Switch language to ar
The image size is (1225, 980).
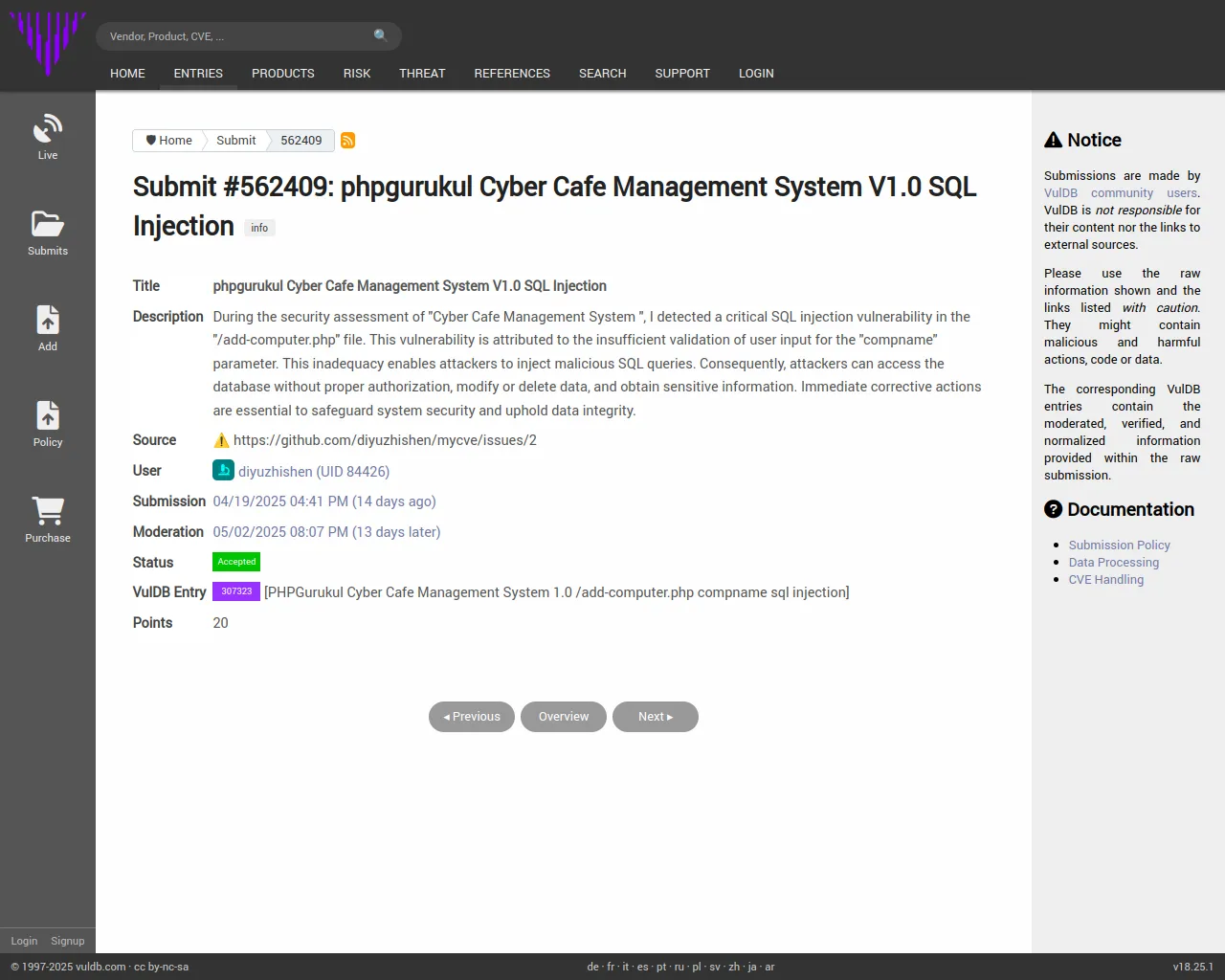pyautogui.click(x=769, y=967)
